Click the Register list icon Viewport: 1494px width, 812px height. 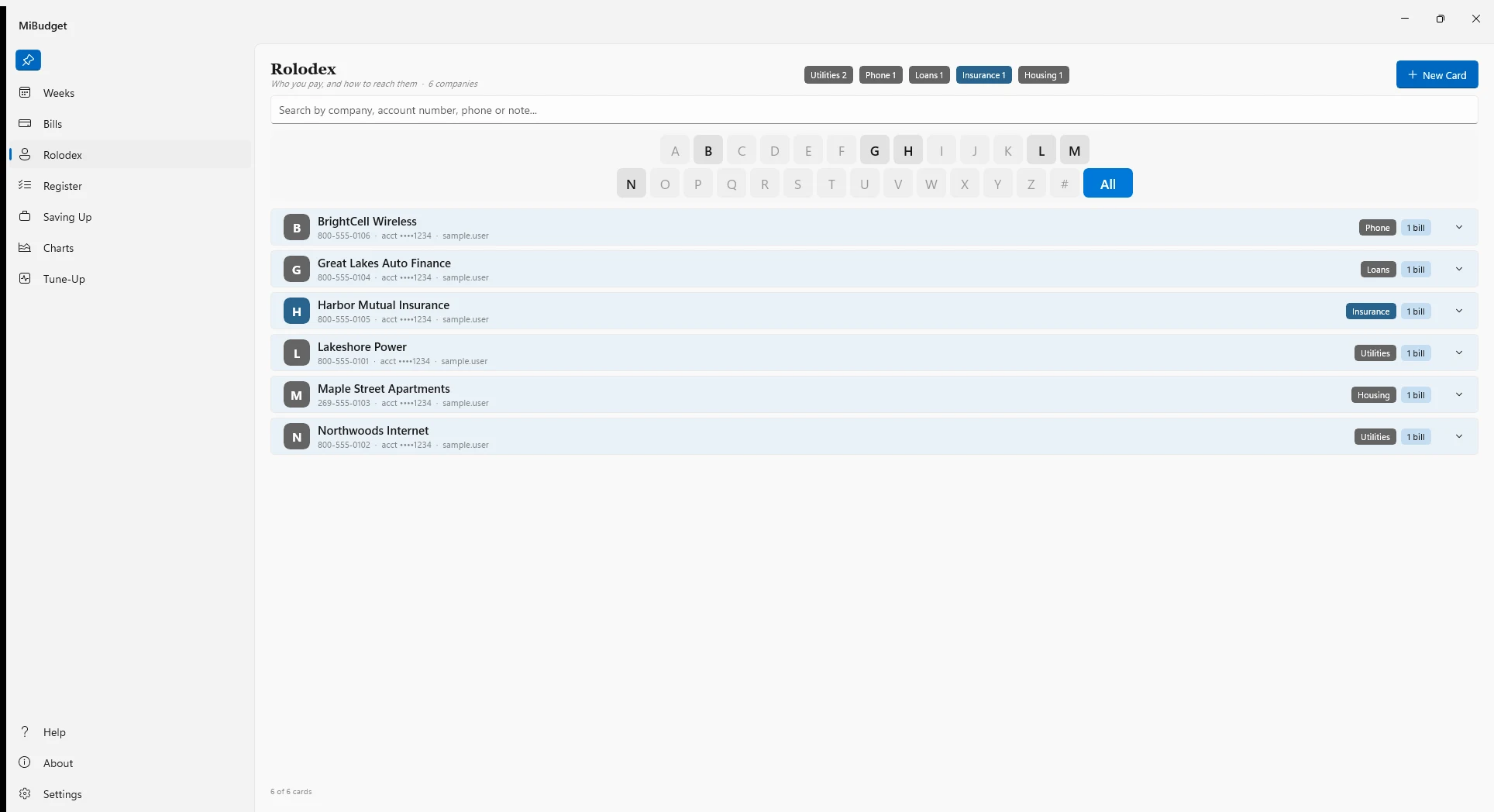25,185
